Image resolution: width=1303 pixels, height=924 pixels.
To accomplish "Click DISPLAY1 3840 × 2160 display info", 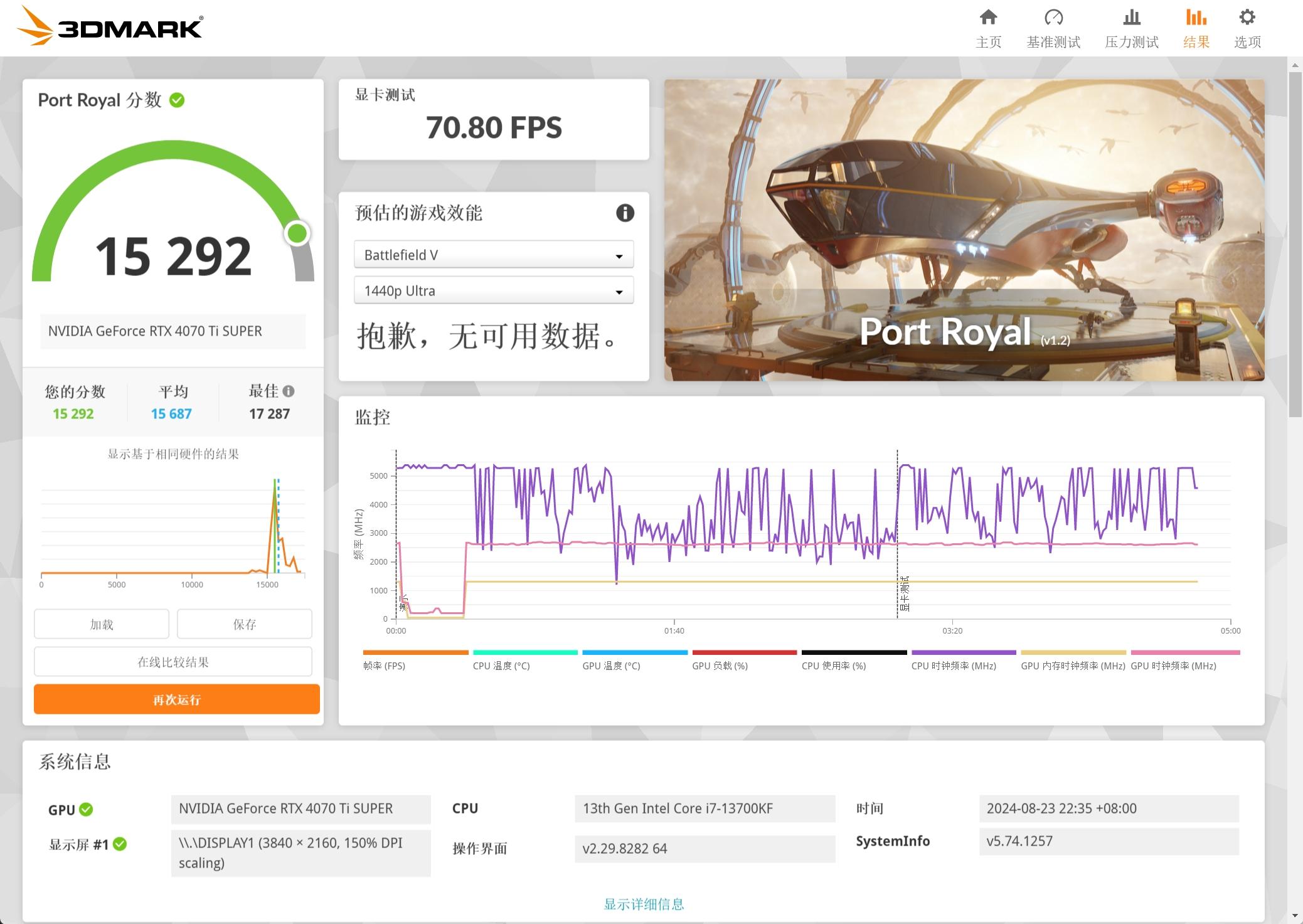I will (x=300, y=853).
